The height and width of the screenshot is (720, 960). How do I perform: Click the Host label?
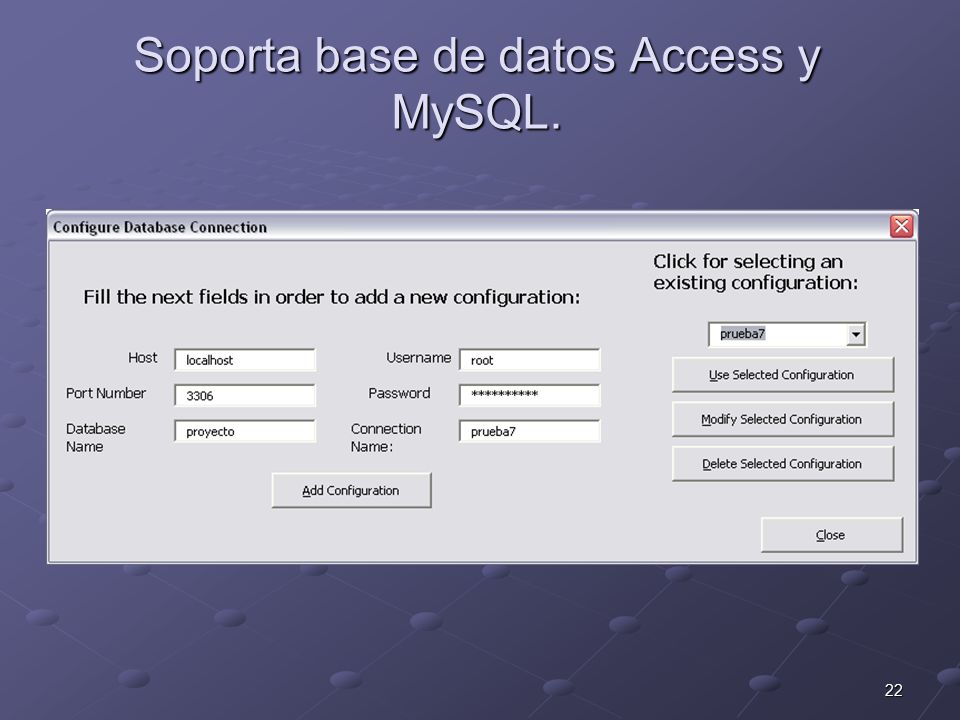(143, 358)
